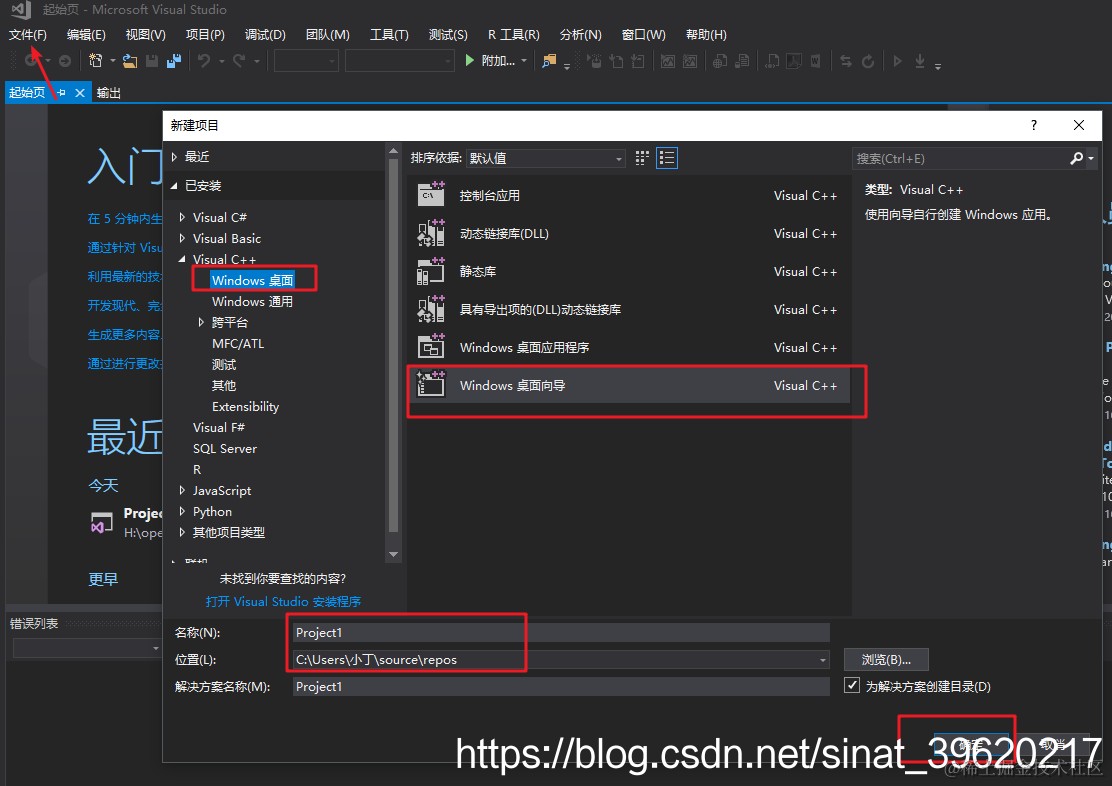Select the Windows 桌面向导 template

click(629, 386)
